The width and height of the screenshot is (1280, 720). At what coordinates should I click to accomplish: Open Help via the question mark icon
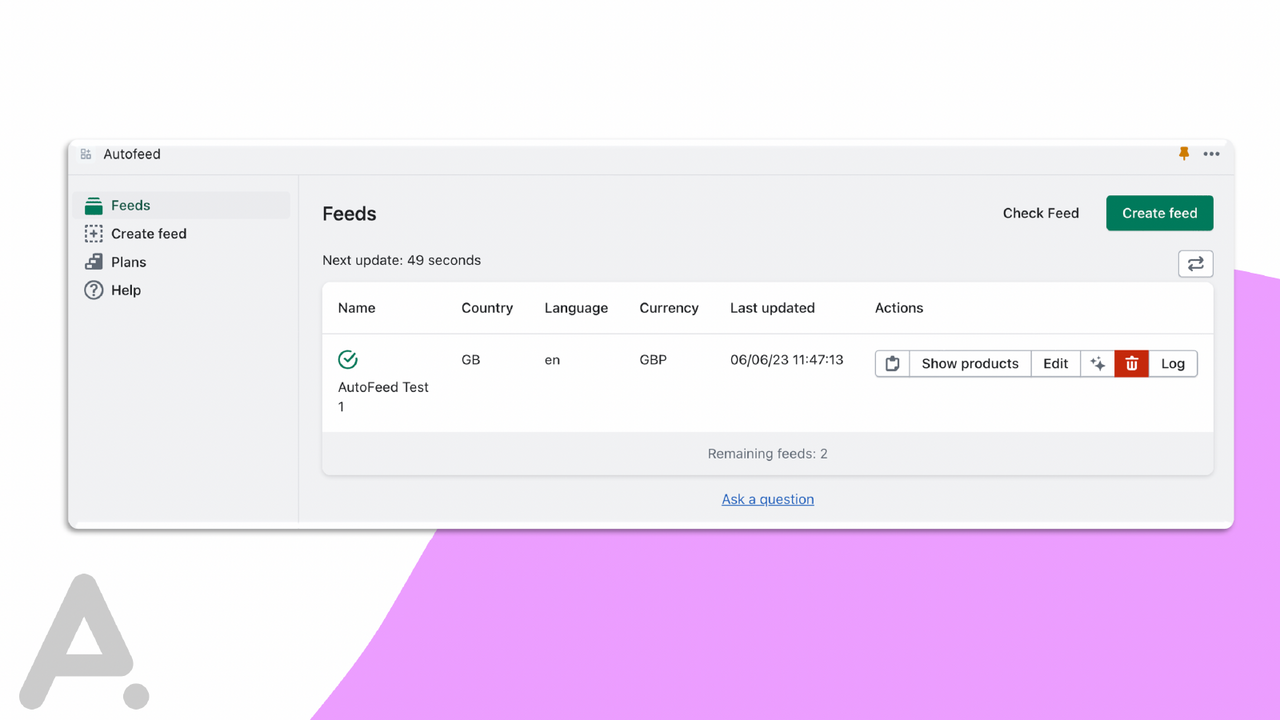click(x=93, y=290)
